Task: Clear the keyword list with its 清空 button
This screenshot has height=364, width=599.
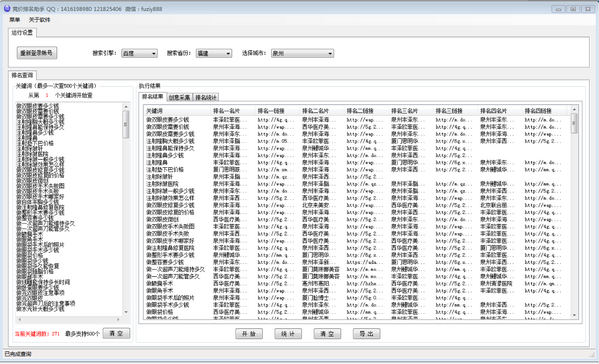Action: click(117, 333)
